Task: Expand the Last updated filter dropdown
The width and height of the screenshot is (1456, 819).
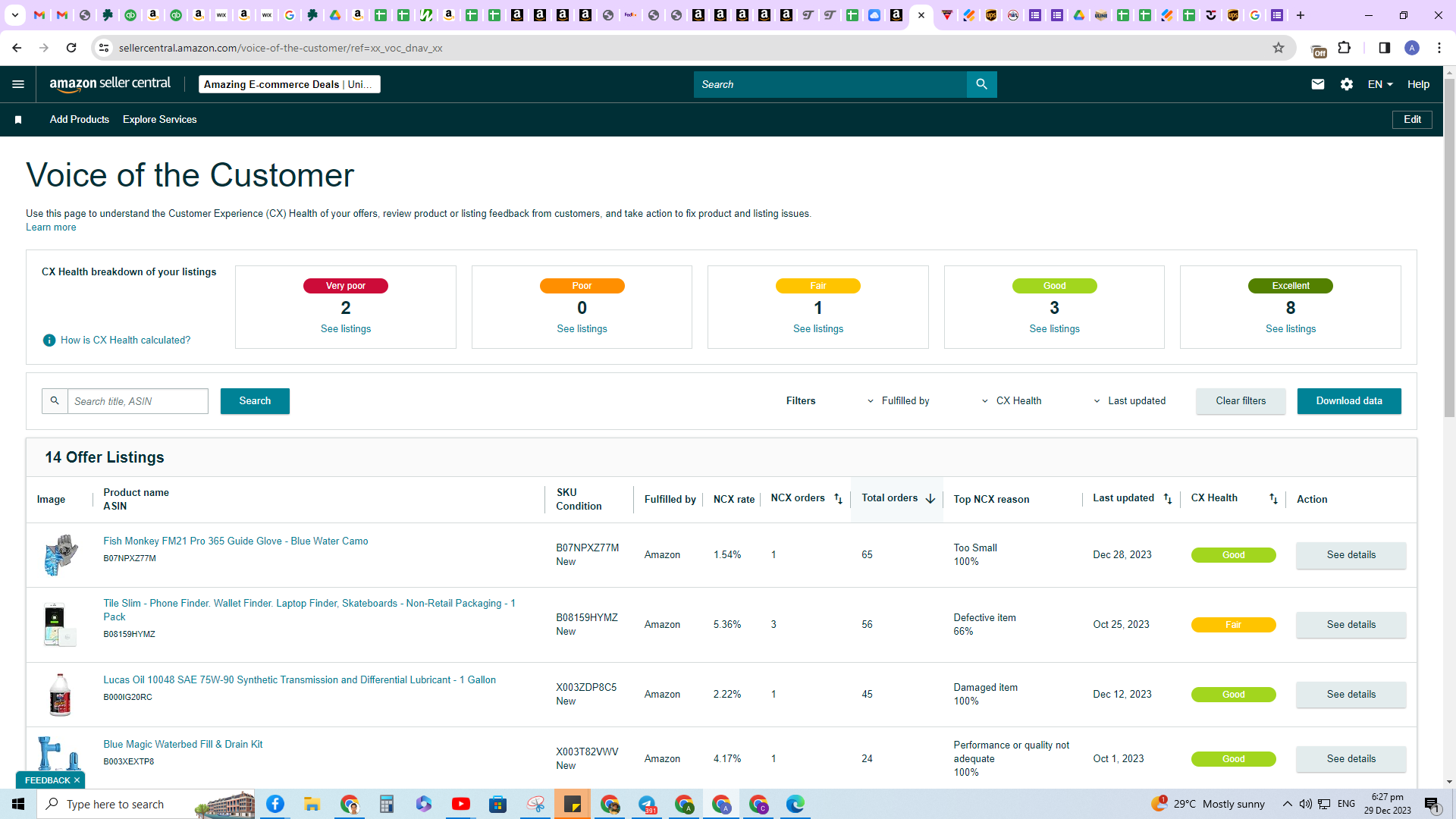Action: pyautogui.click(x=1129, y=401)
